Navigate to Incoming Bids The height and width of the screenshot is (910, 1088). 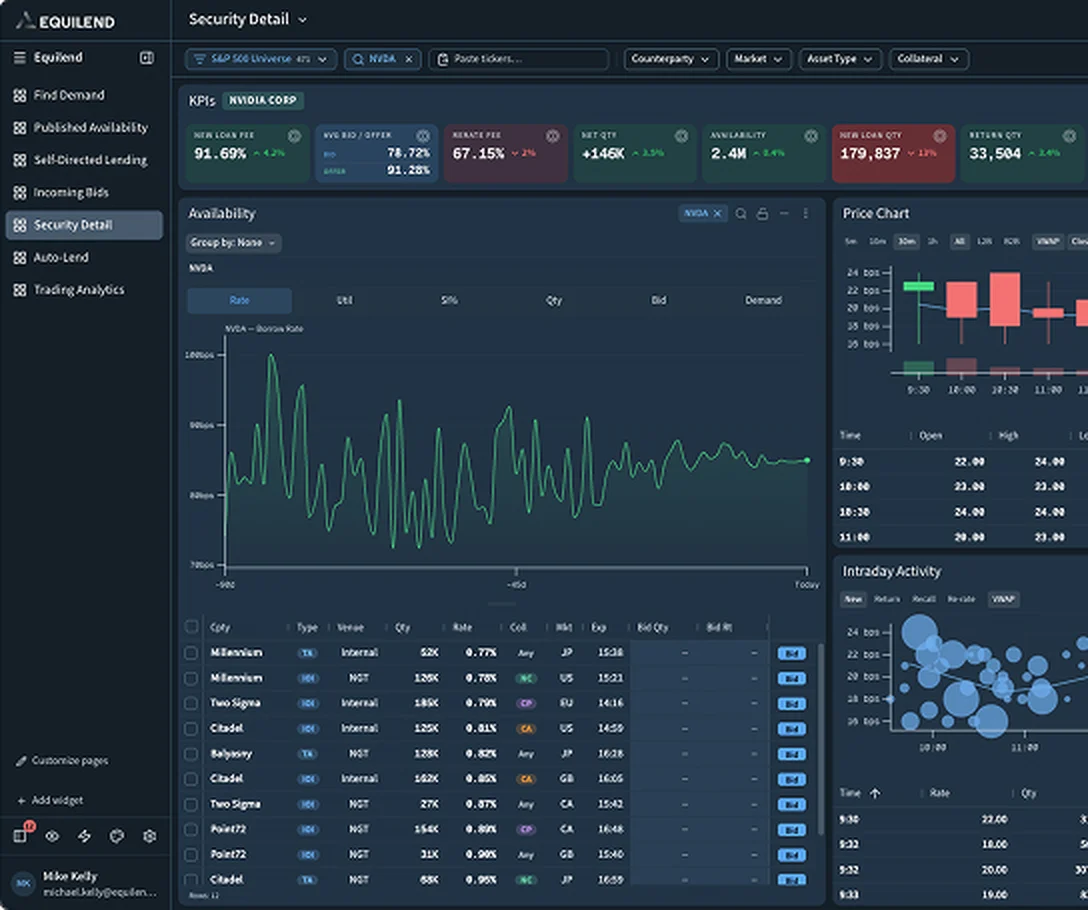point(84,192)
